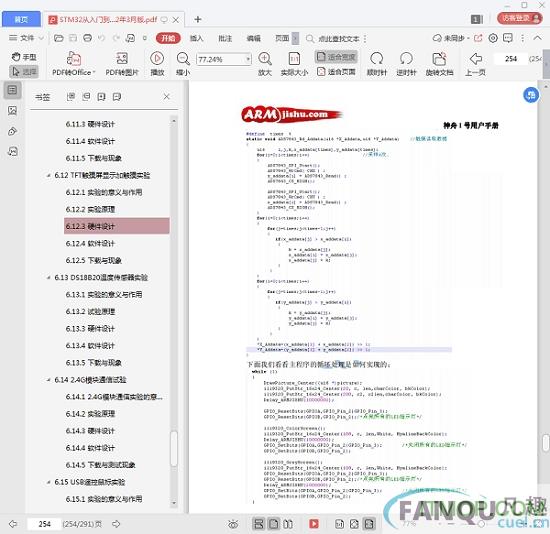Image resolution: width=550 pixels, height=534 pixels.
Task: Click the save icon in quick toolbar
Action: coord(73,38)
